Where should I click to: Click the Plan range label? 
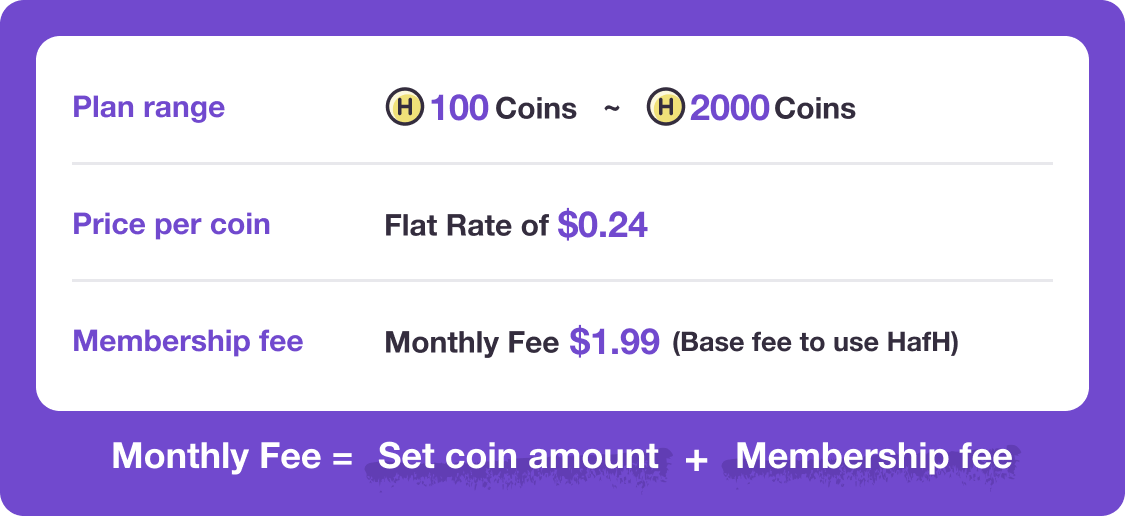coord(149,107)
